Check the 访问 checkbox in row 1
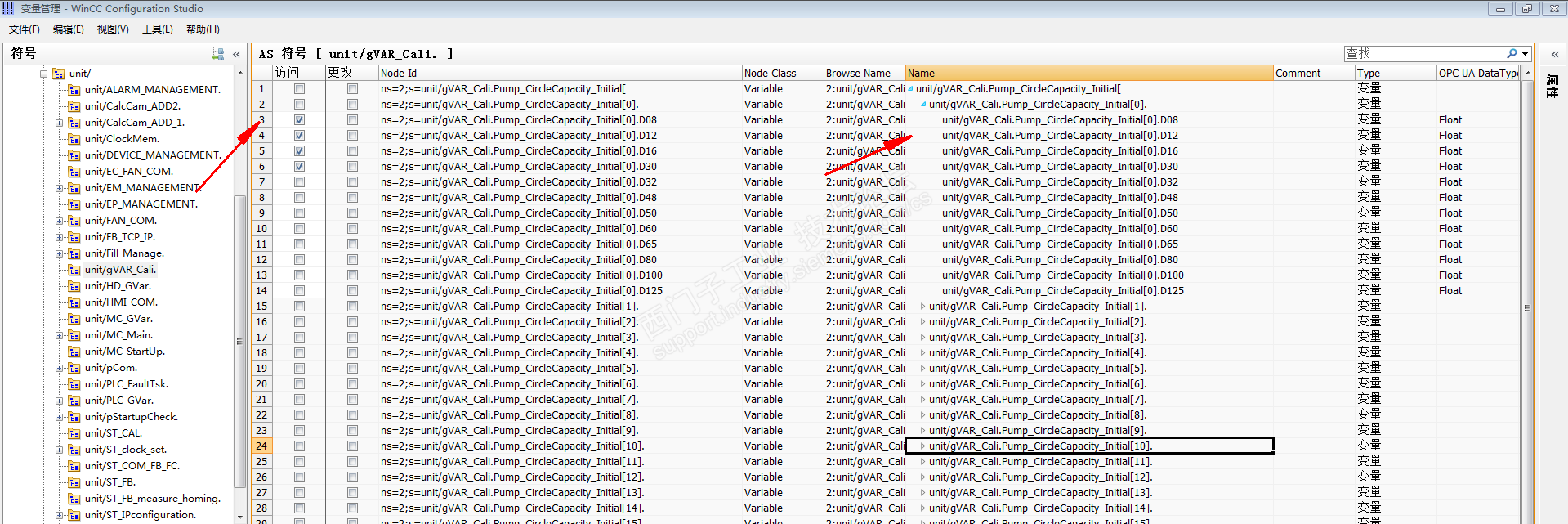Viewport: 1568px width, 524px height. [x=299, y=89]
